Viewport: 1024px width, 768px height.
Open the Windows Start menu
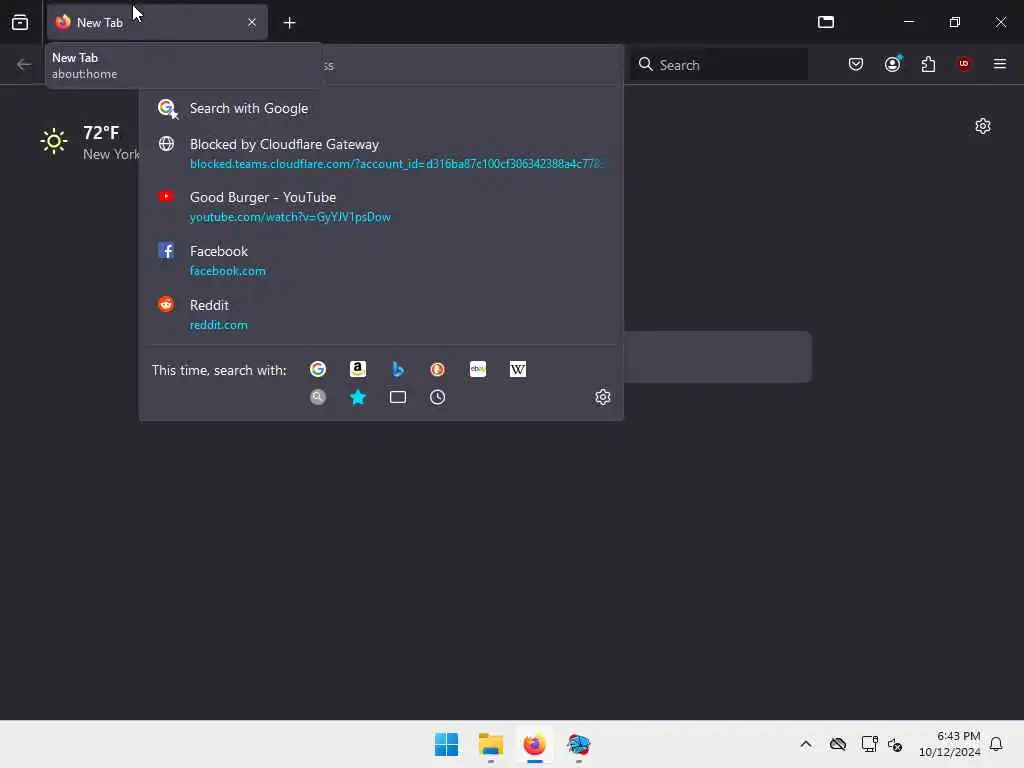pos(447,744)
